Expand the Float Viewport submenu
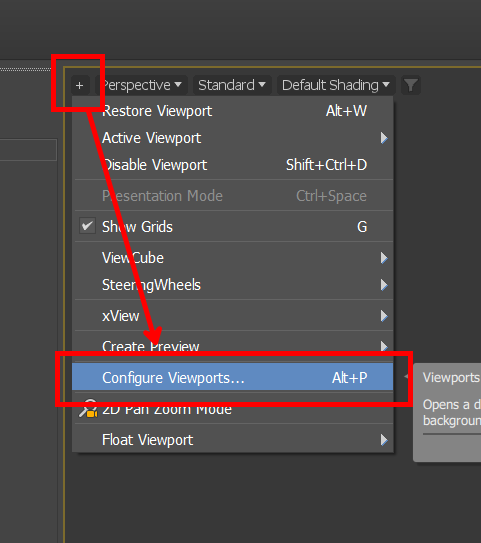Image resolution: width=481 pixels, height=543 pixels. click(x=233, y=440)
